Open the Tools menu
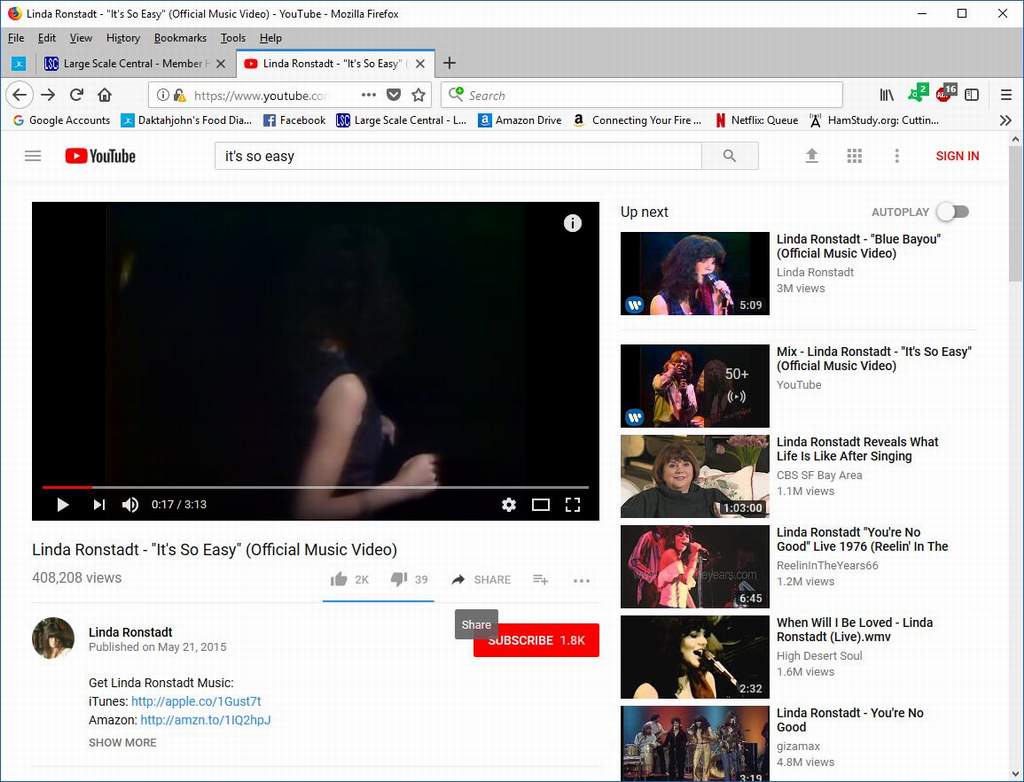 [x=233, y=38]
